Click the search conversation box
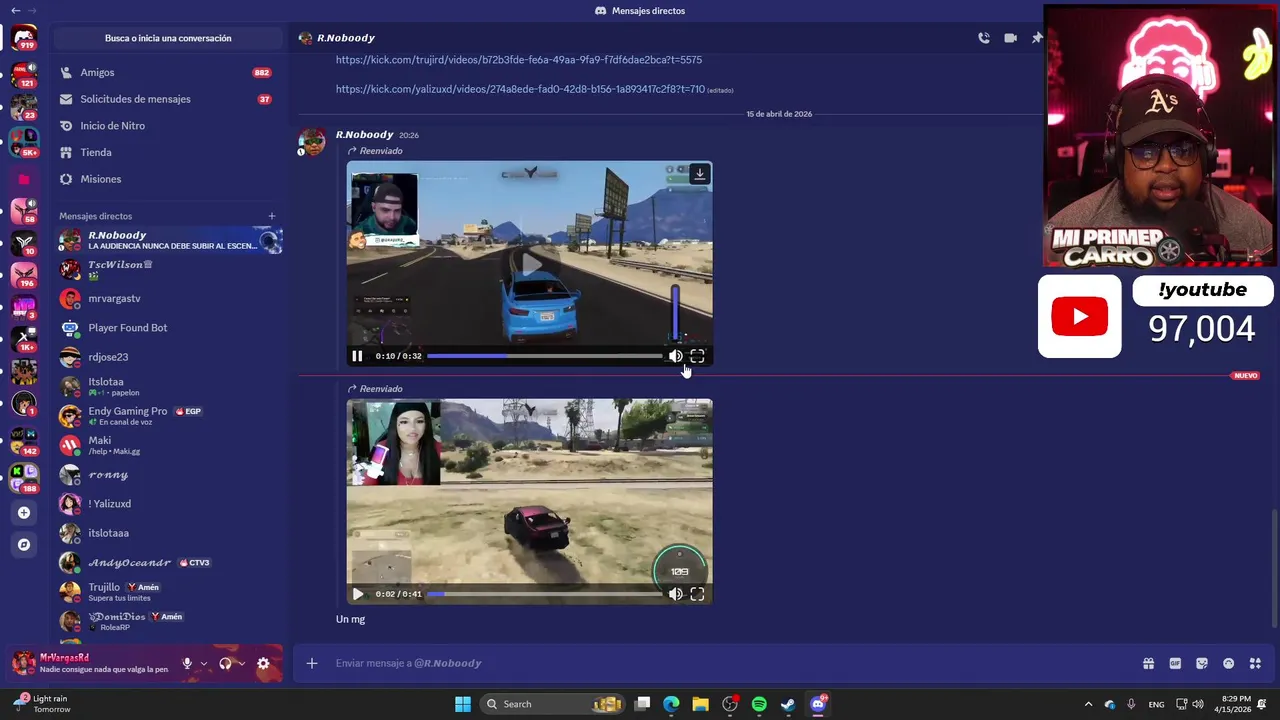Screen dimensions: 1280x720 168,38
